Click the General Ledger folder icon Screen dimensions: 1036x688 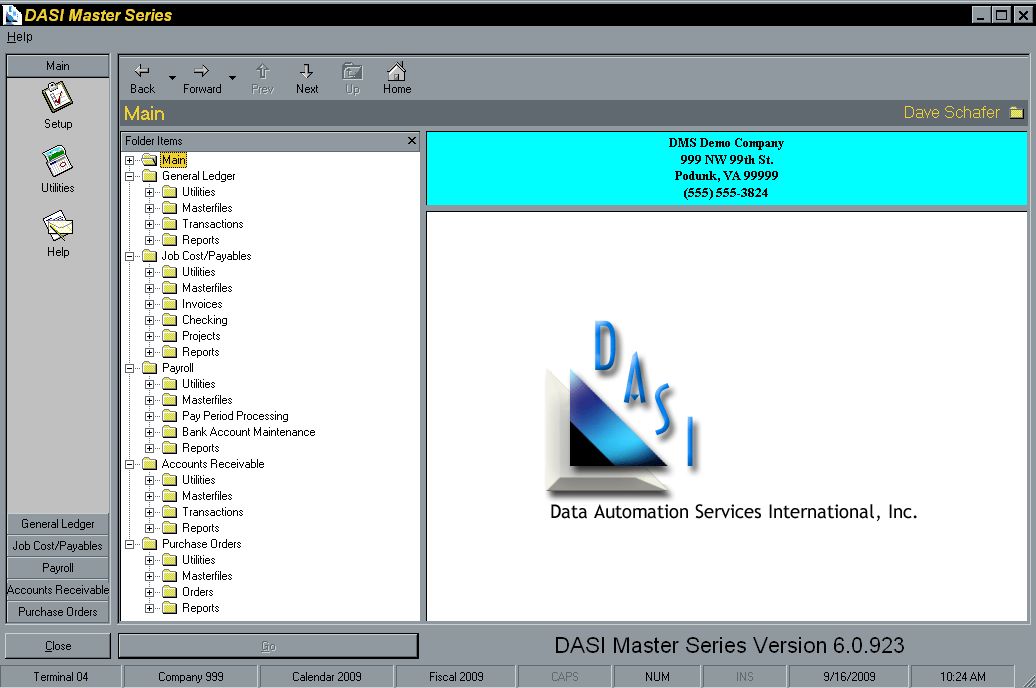coord(150,176)
